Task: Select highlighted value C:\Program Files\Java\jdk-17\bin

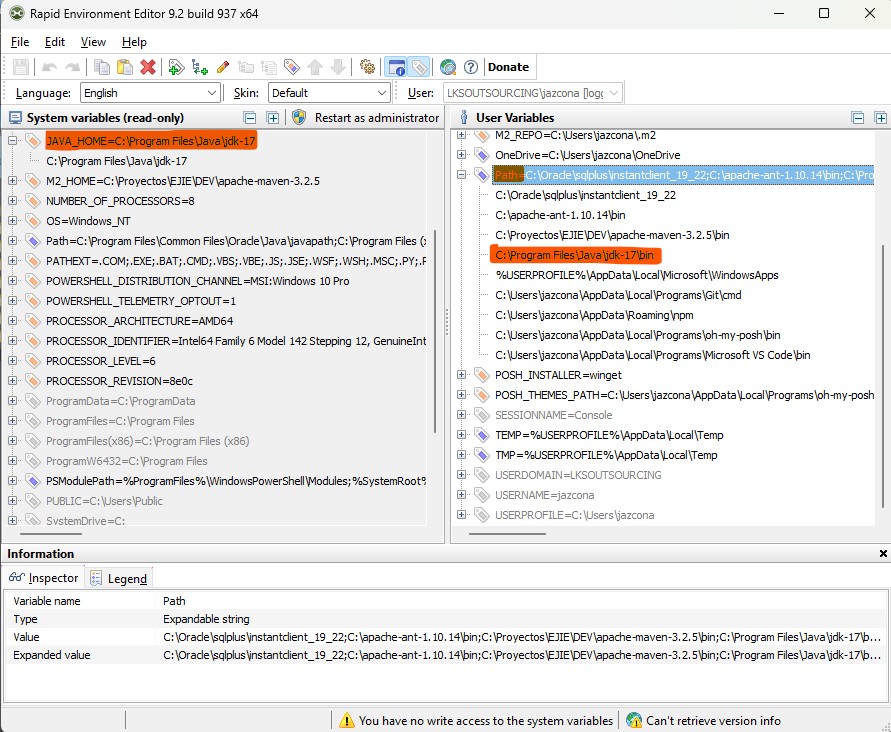Action: tap(574, 255)
